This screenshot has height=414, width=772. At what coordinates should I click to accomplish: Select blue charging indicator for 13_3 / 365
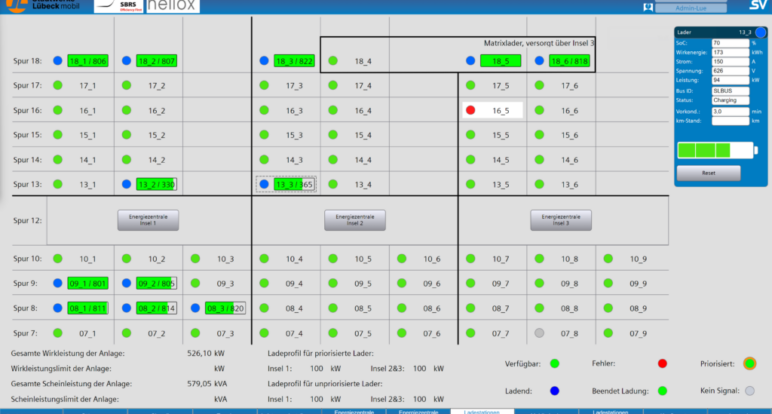pyautogui.click(x=264, y=184)
